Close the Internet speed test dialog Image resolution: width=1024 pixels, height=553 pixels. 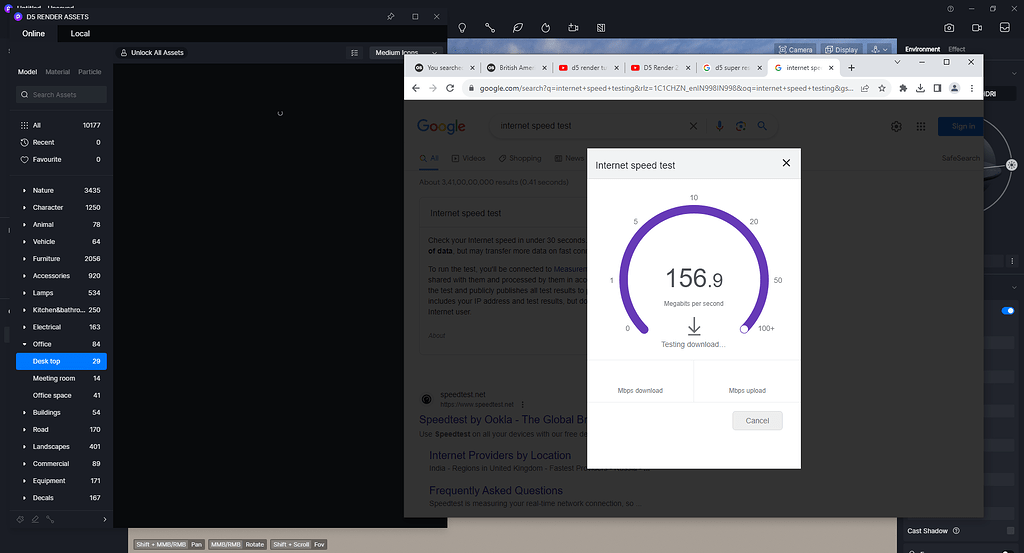786,163
